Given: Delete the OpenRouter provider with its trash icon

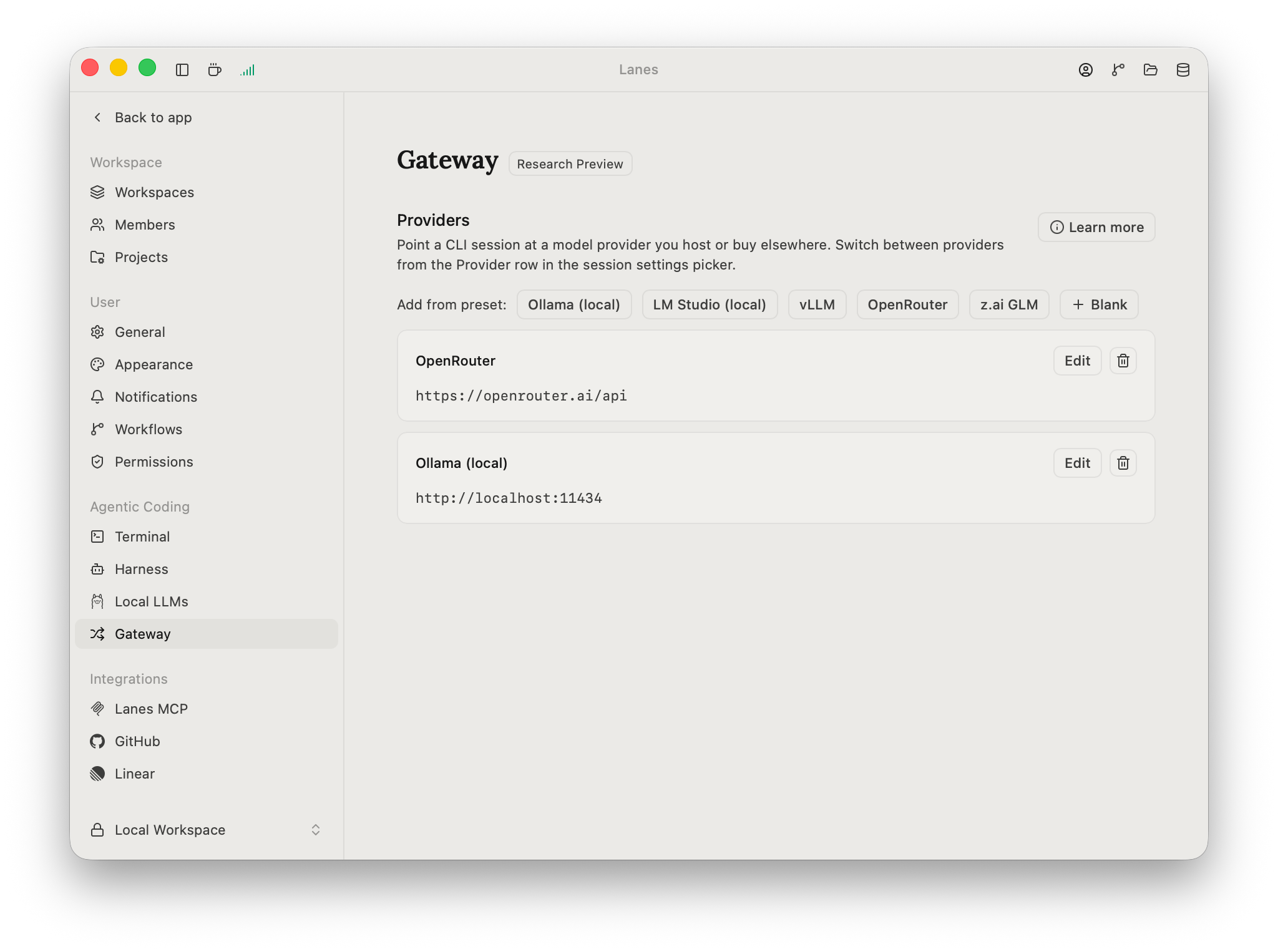Looking at the screenshot, I should (x=1123, y=361).
